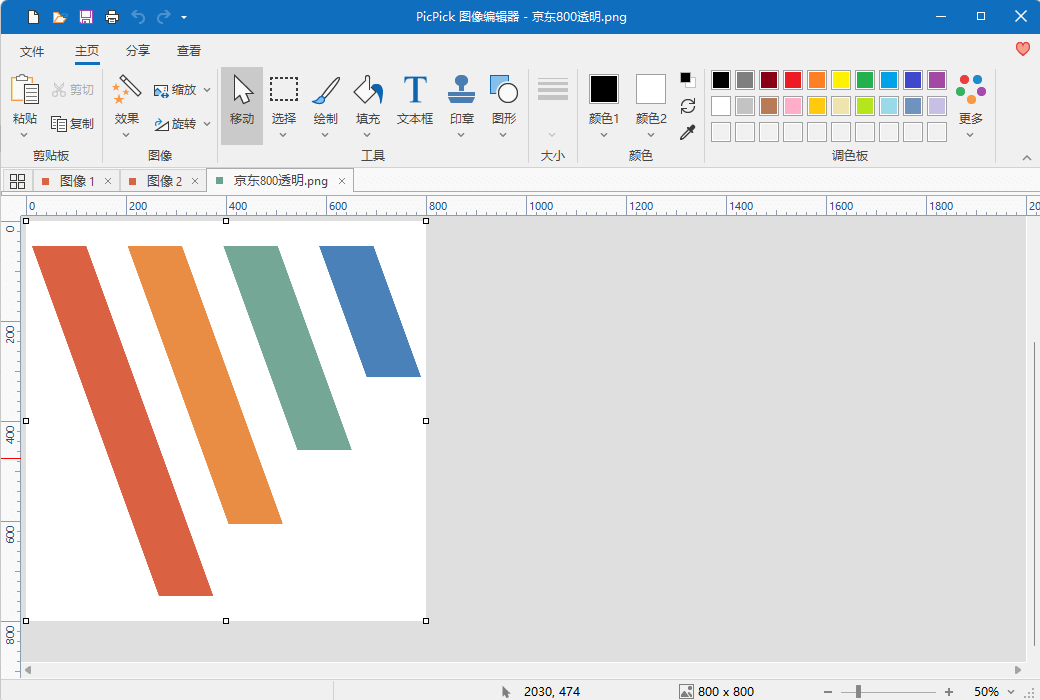Screen dimensions: 1040x700
Task: Swap colors with the circular arrows icon
Action: pyautogui.click(x=688, y=106)
